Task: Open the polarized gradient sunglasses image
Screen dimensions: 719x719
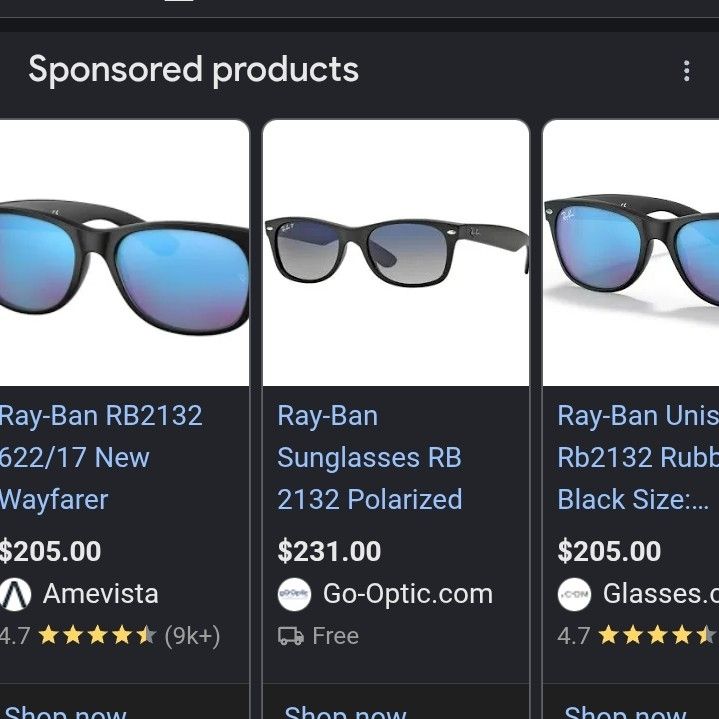Action: tap(396, 253)
